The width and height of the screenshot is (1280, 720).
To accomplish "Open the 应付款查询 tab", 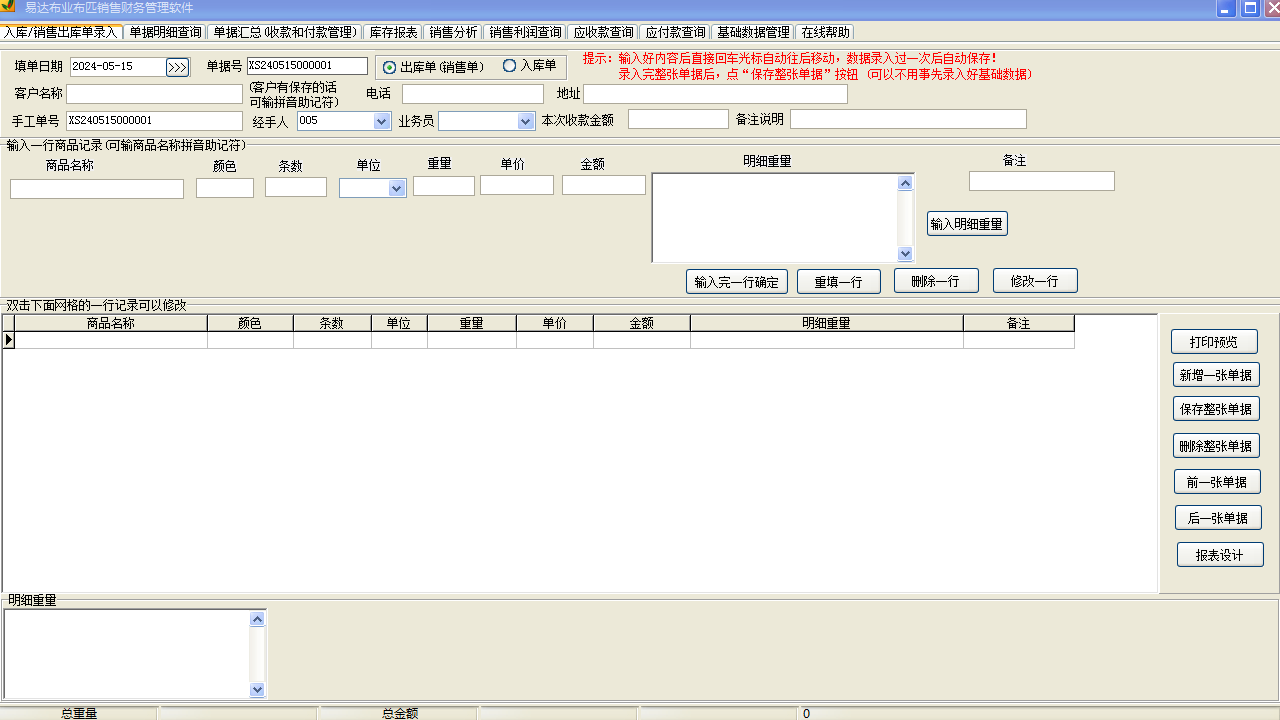I will (675, 32).
